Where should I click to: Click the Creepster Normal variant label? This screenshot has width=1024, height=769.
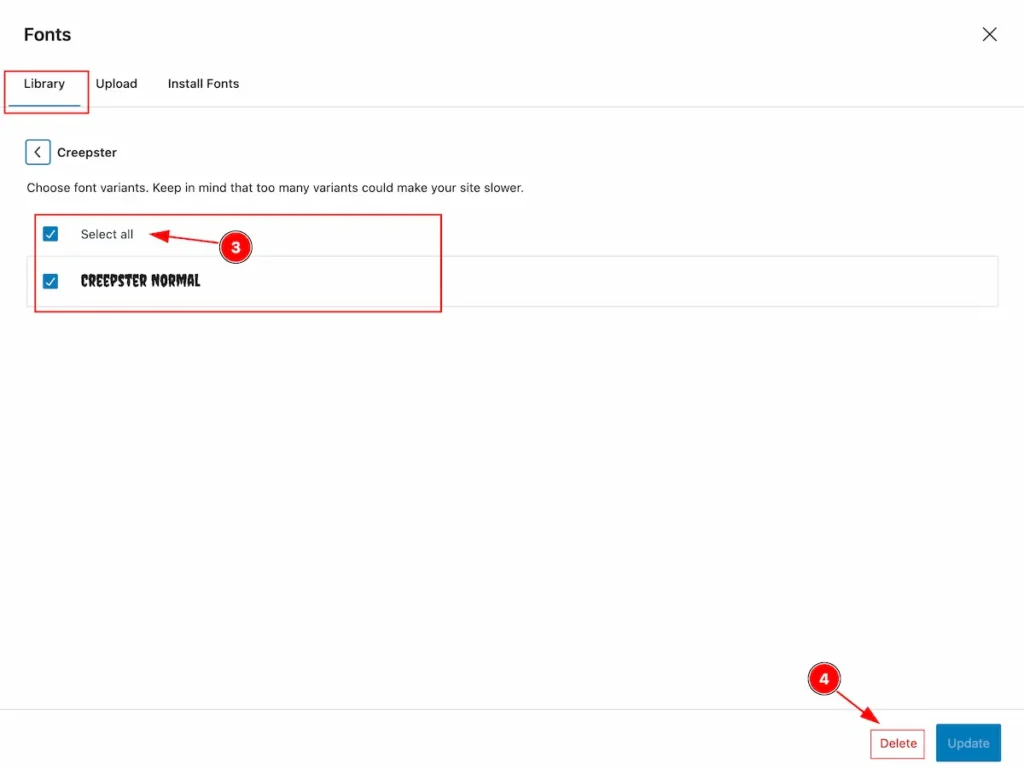140,281
